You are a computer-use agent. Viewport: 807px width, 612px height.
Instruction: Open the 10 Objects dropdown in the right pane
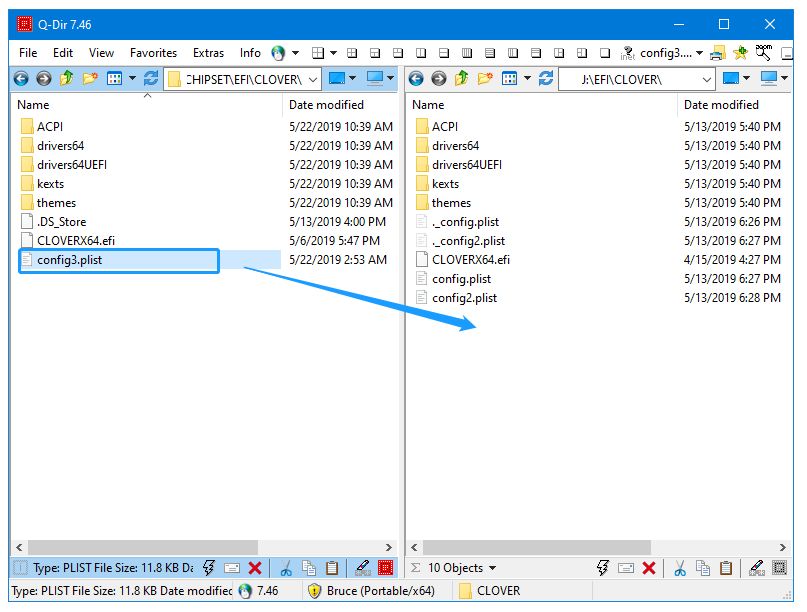pos(494,568)
